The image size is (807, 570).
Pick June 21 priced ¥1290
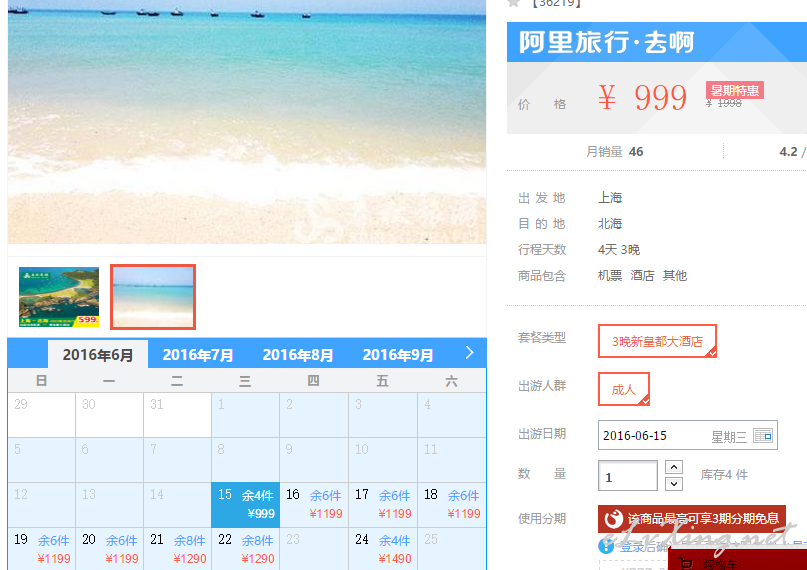tap(178, 548)
